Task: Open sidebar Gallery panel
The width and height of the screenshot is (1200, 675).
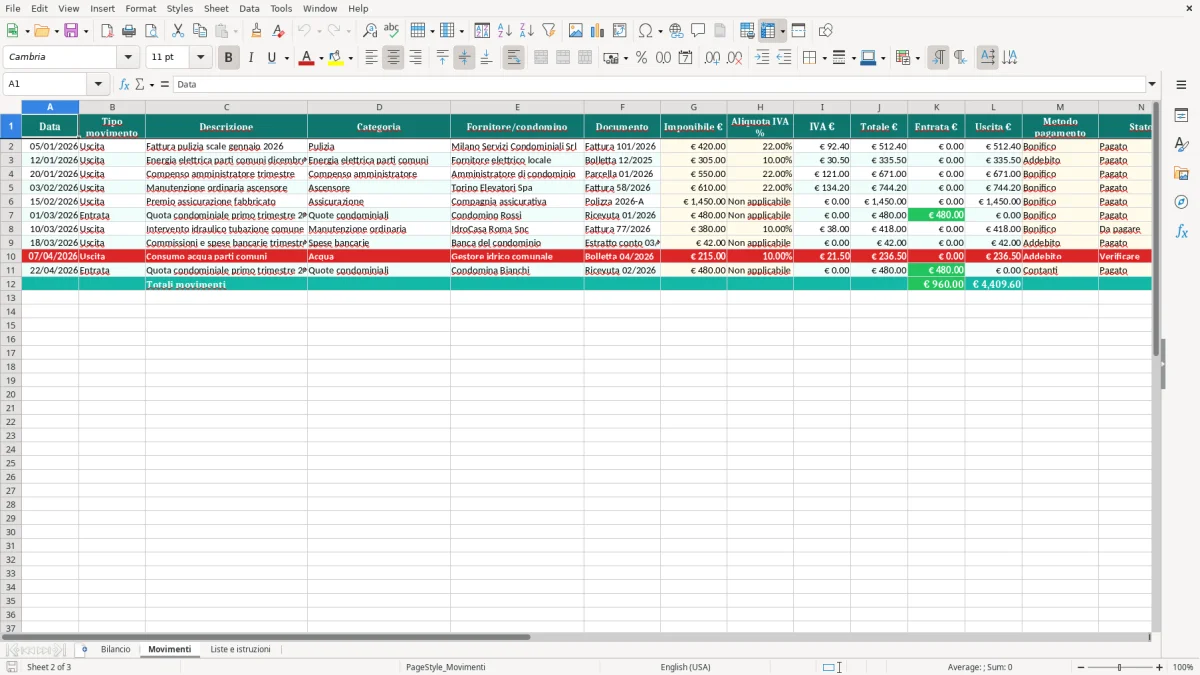Action: pyautogui.click(x=1181, y=173)
